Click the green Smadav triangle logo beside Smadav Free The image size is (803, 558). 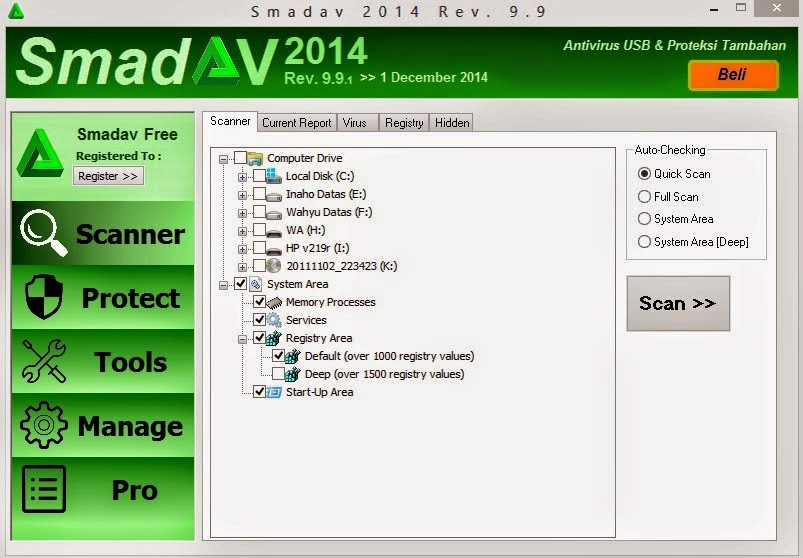40,153
